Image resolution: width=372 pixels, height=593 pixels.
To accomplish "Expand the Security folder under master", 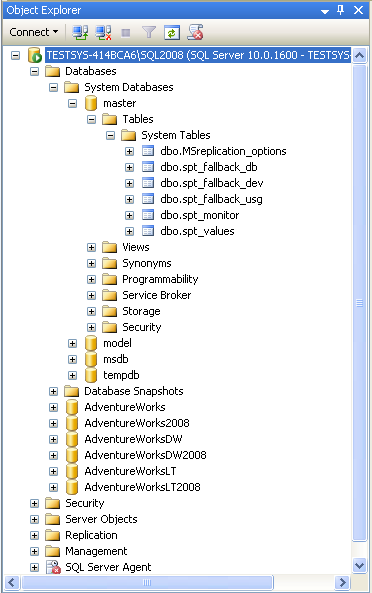I will click(x=91, y=328).
